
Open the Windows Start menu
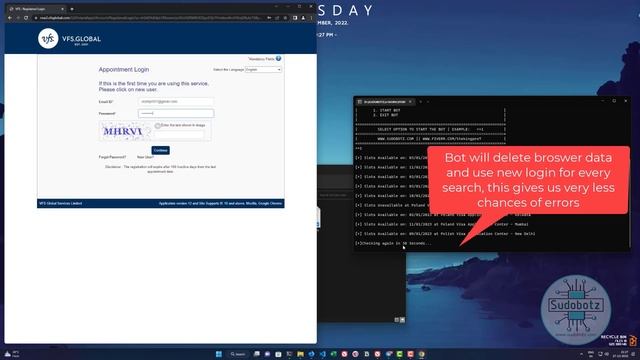point(219,354)
